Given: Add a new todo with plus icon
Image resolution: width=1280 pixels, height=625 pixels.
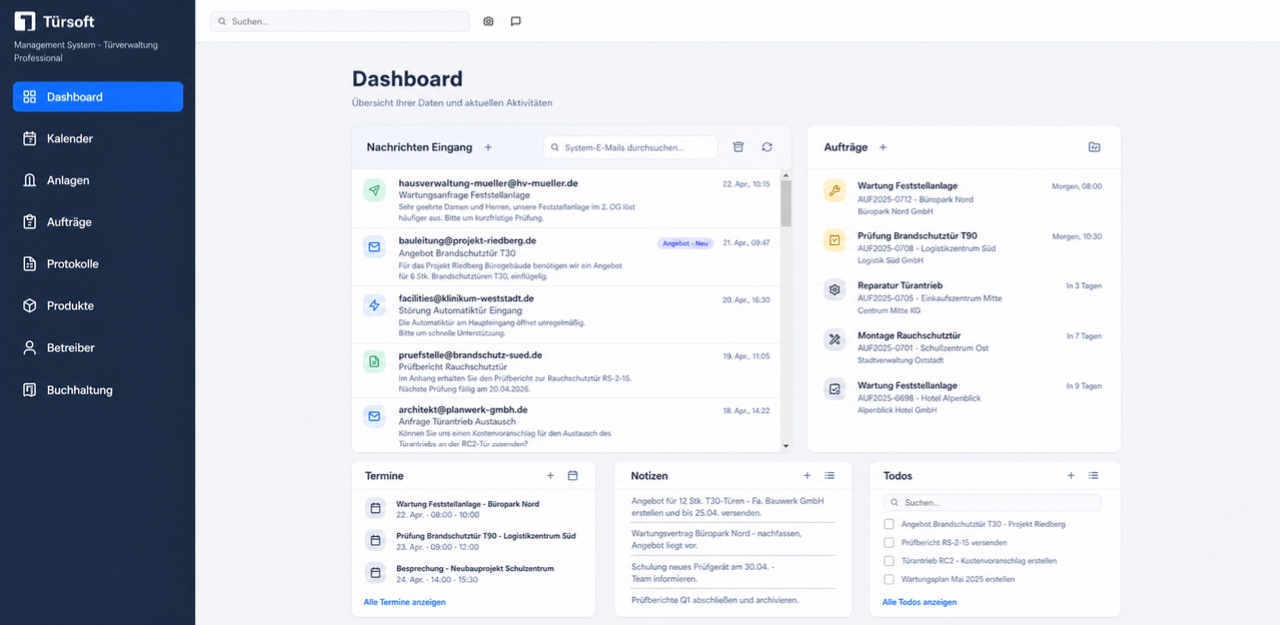Looking at the screenshot, I should [x=1071, y=476].
